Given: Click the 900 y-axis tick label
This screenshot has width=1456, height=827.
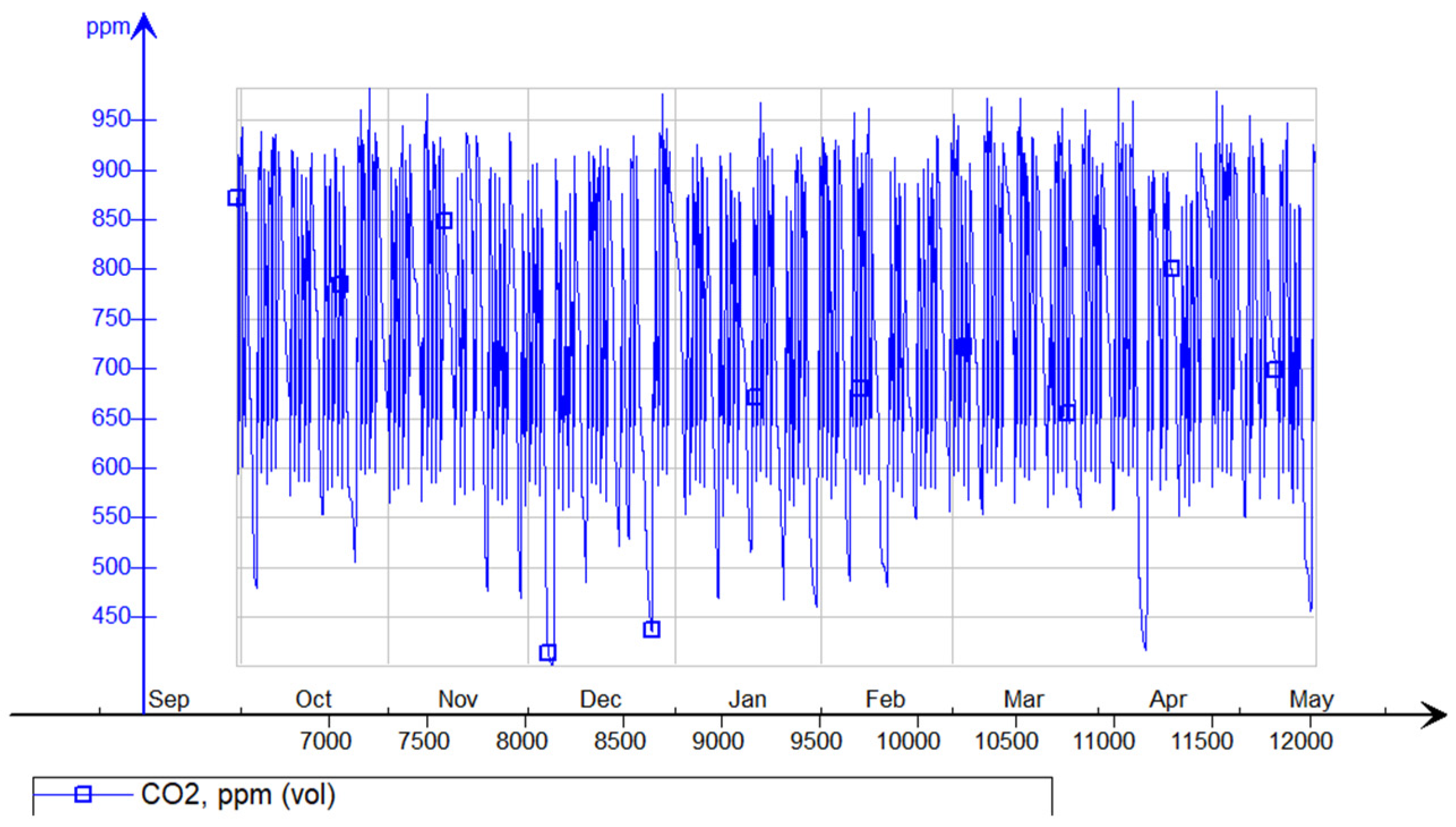Looking at the screenshot, I should pyautogui.click(x=112, y=170).
